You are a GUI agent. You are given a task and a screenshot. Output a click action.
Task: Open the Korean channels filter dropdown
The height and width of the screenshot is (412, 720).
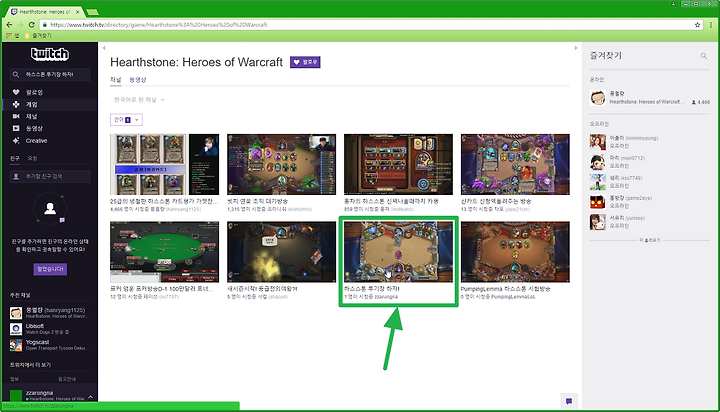pyautogui.click(x=139, y=100)
